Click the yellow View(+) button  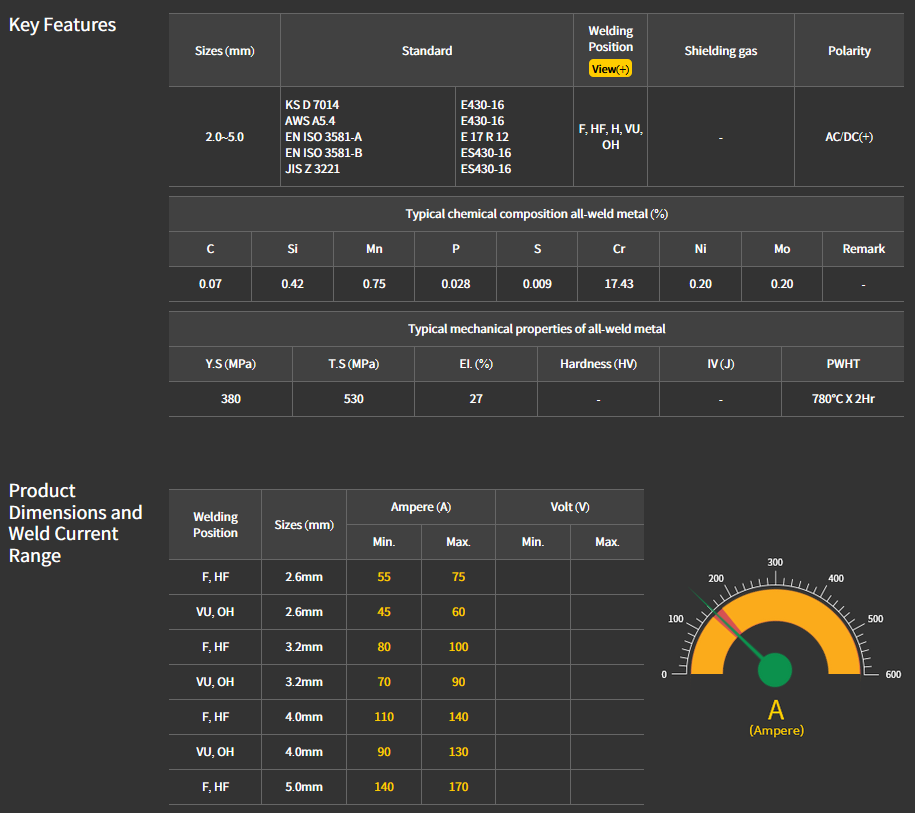click(x=610, y=69)
